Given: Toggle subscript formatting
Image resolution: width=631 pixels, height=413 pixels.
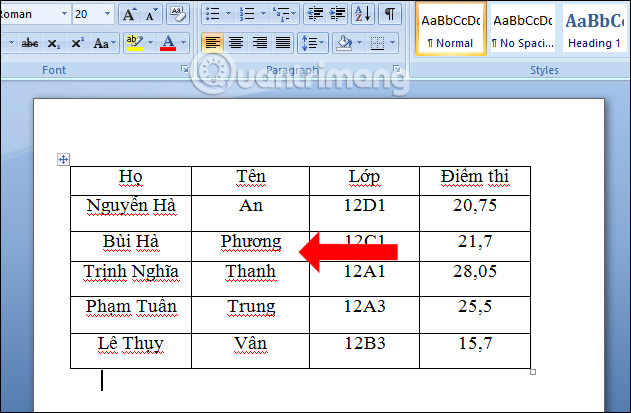Looking at the screenshot, I should [x=54, y=43].
